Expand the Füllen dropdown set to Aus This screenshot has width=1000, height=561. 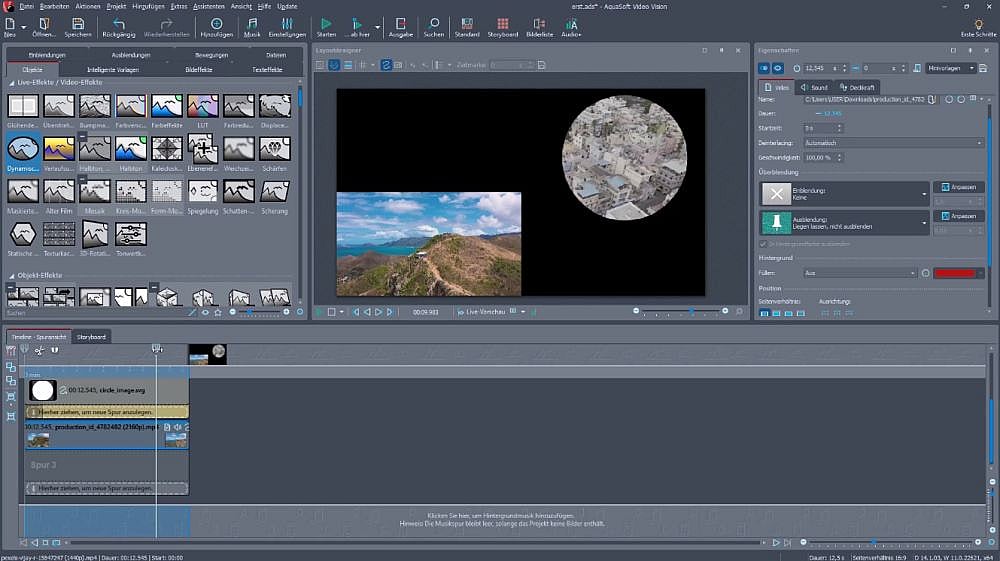(860, 273)
